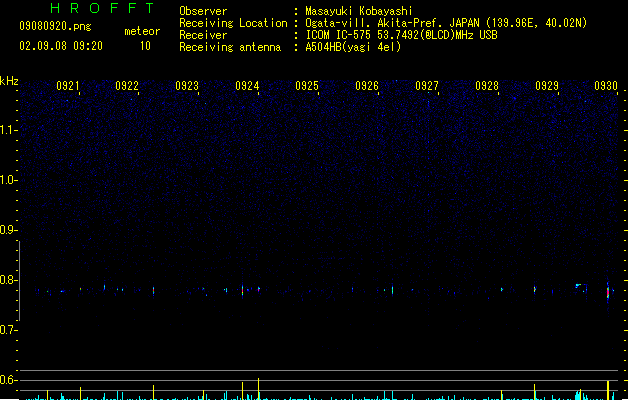Click the Receiving Location label
This screenshot has height=400, width=629.
[x=233, y=23]
